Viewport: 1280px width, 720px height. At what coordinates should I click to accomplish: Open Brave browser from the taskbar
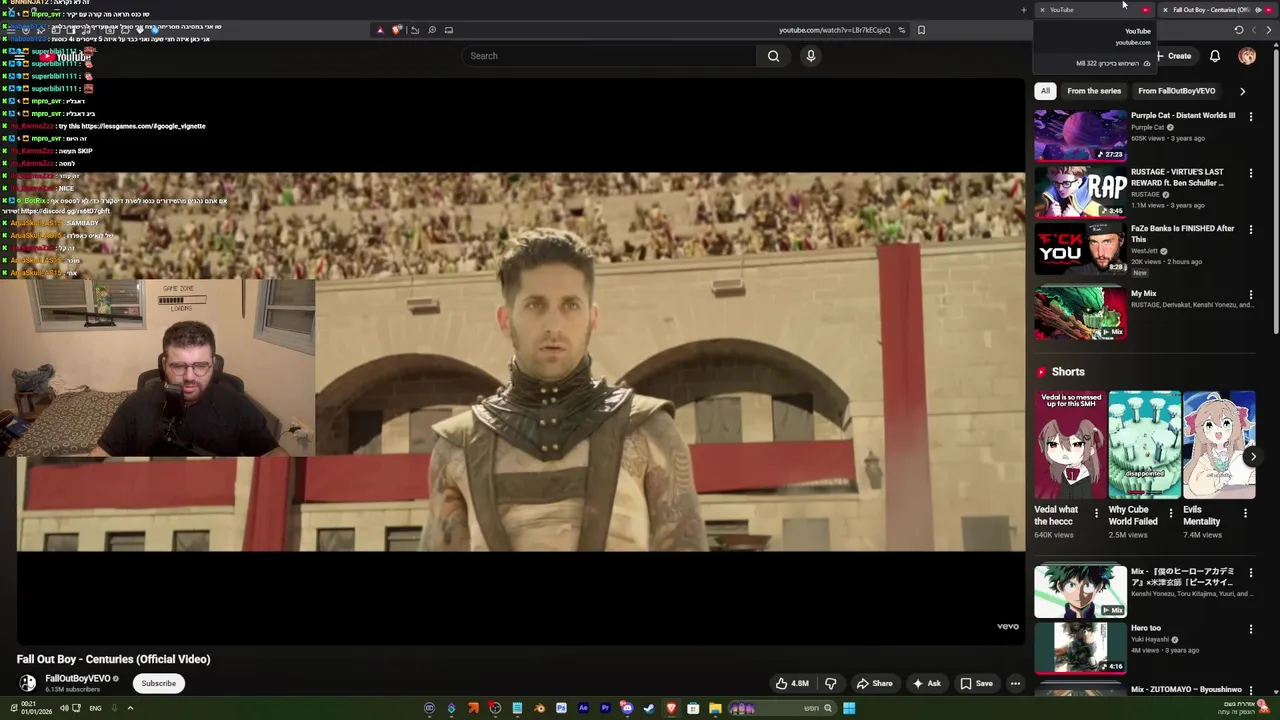point(671,708)
